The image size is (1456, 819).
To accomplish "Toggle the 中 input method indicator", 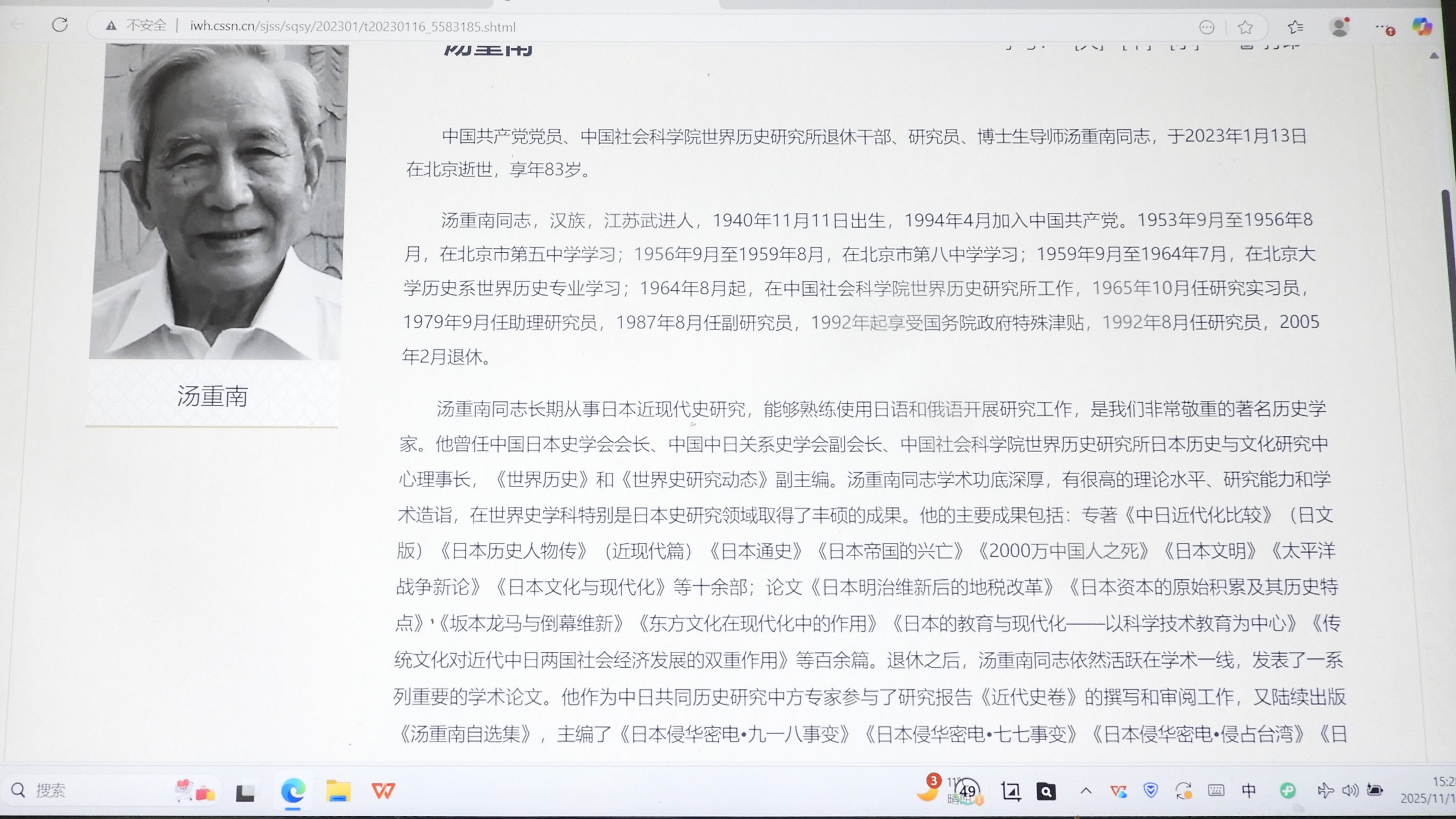I will click(1250, 791).
